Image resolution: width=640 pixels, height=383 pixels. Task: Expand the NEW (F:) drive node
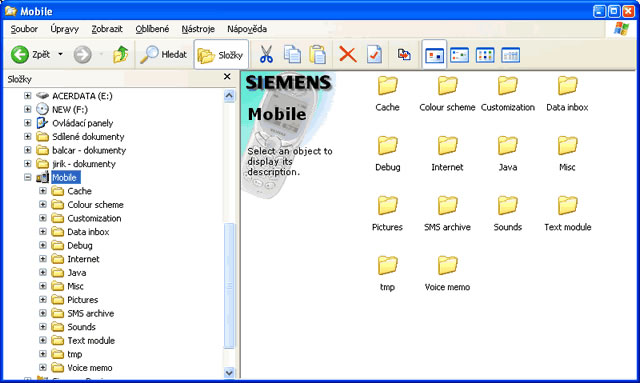click(27, 109)
